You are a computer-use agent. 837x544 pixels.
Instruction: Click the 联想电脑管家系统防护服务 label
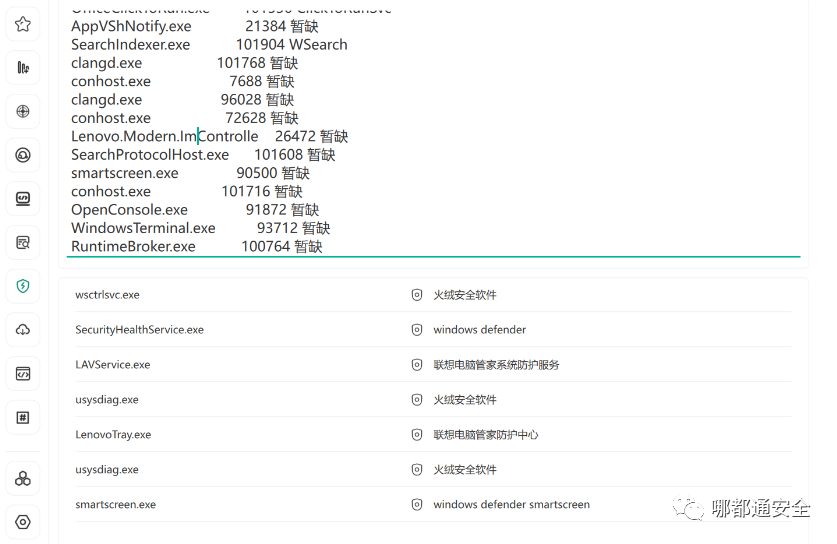pyautogui.click(x=496, y=365)
